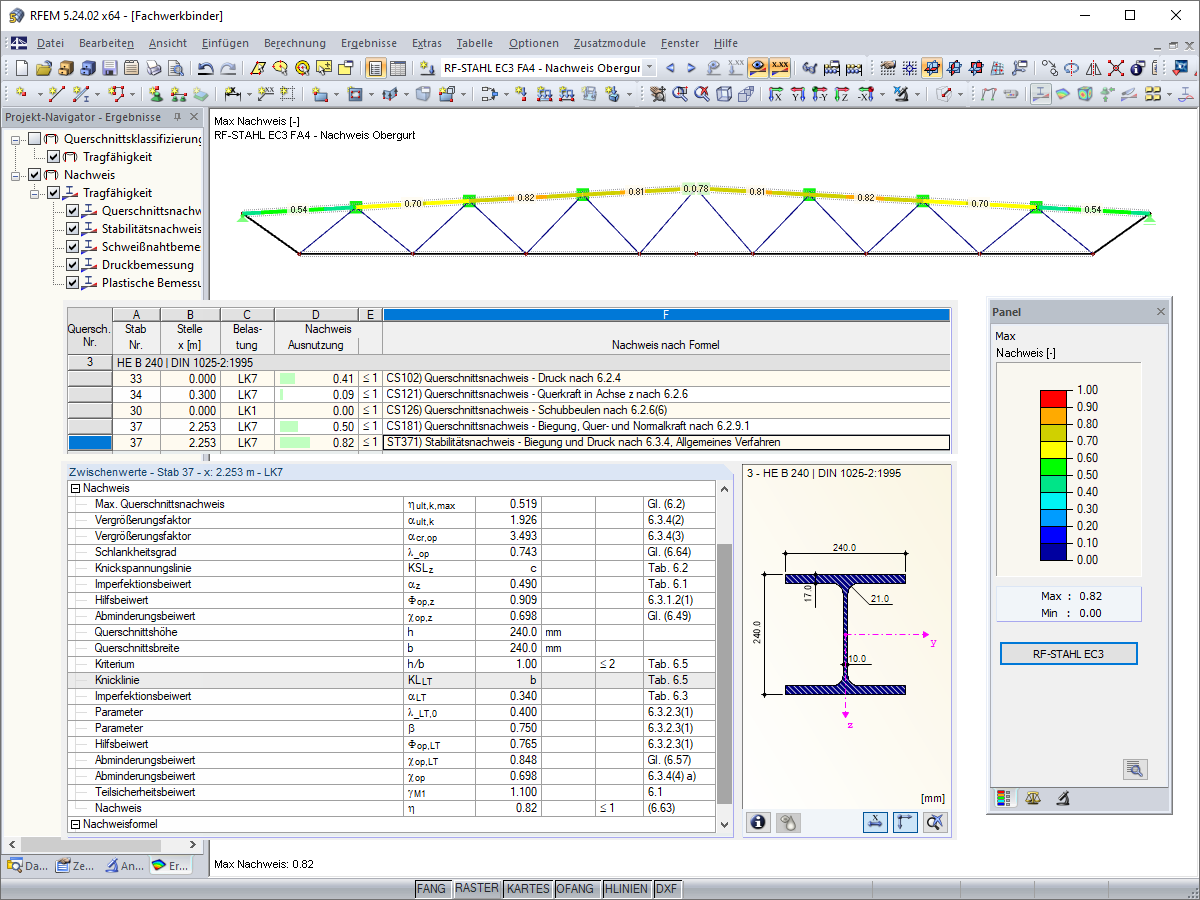This screenshot has height=900, width=1200.
Task: Uncheck the Plastische Bemessung checkbox
Action: pos(72,283)
